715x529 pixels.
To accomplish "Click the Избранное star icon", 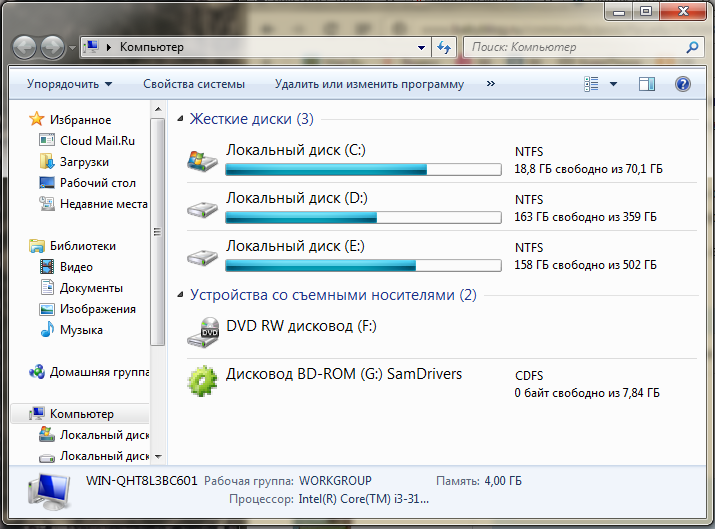I will pos(36,119).
